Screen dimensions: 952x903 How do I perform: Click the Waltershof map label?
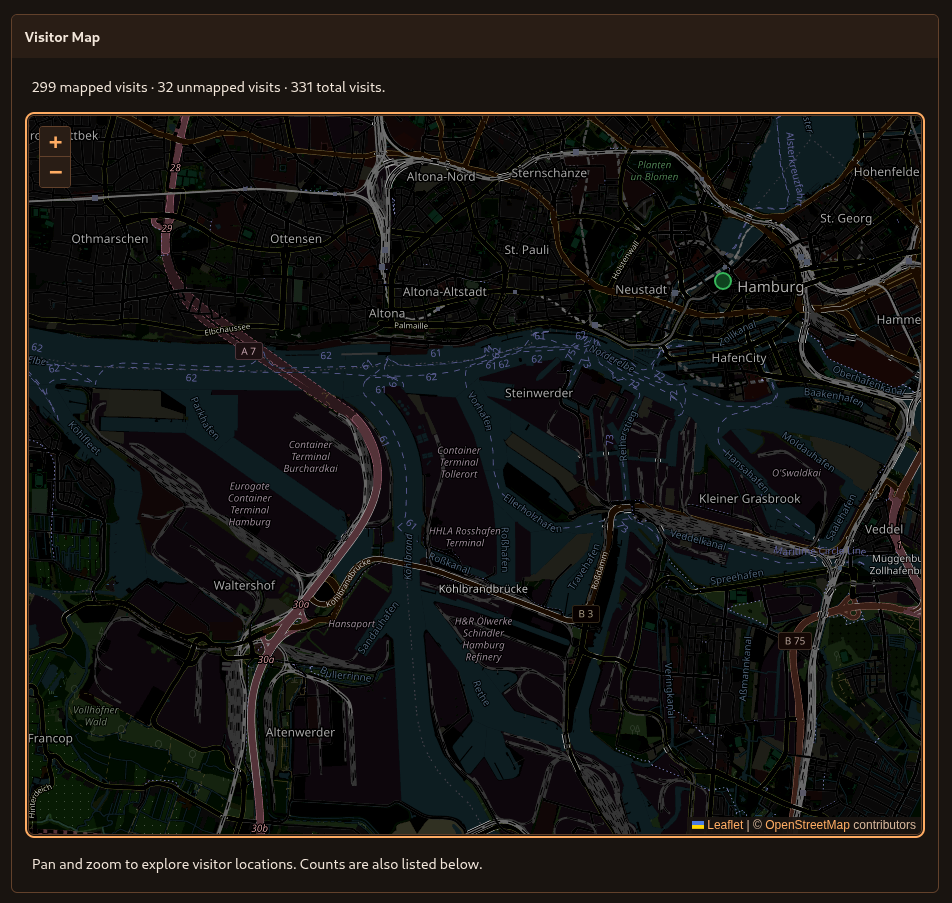[x=244, y=585]
